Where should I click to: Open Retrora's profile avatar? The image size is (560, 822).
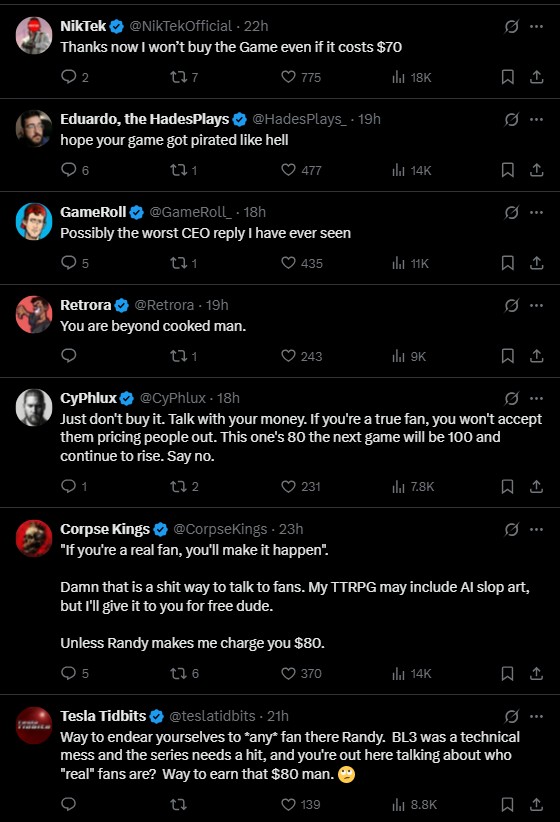click(x=34, y=315)
